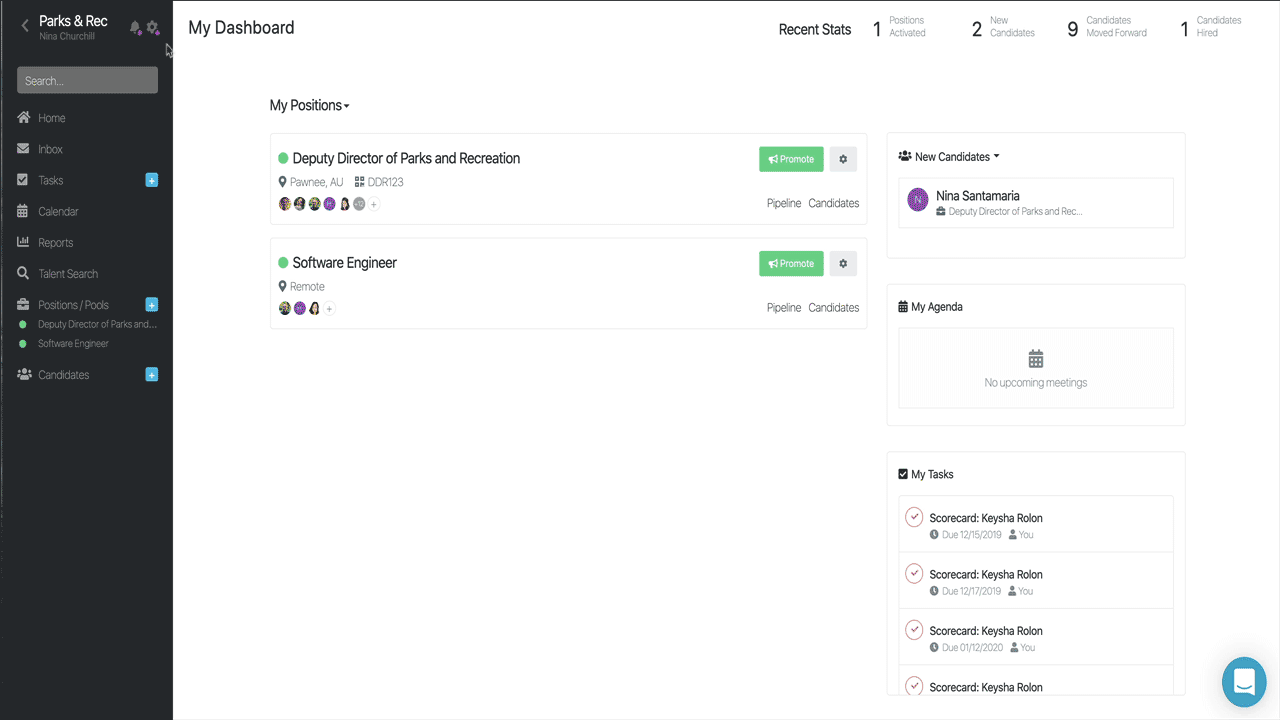This screenshot has width=1280, height=720.
Task: Click the sidebar Search field
Action: pyautogui.click(x=87, y=80)
